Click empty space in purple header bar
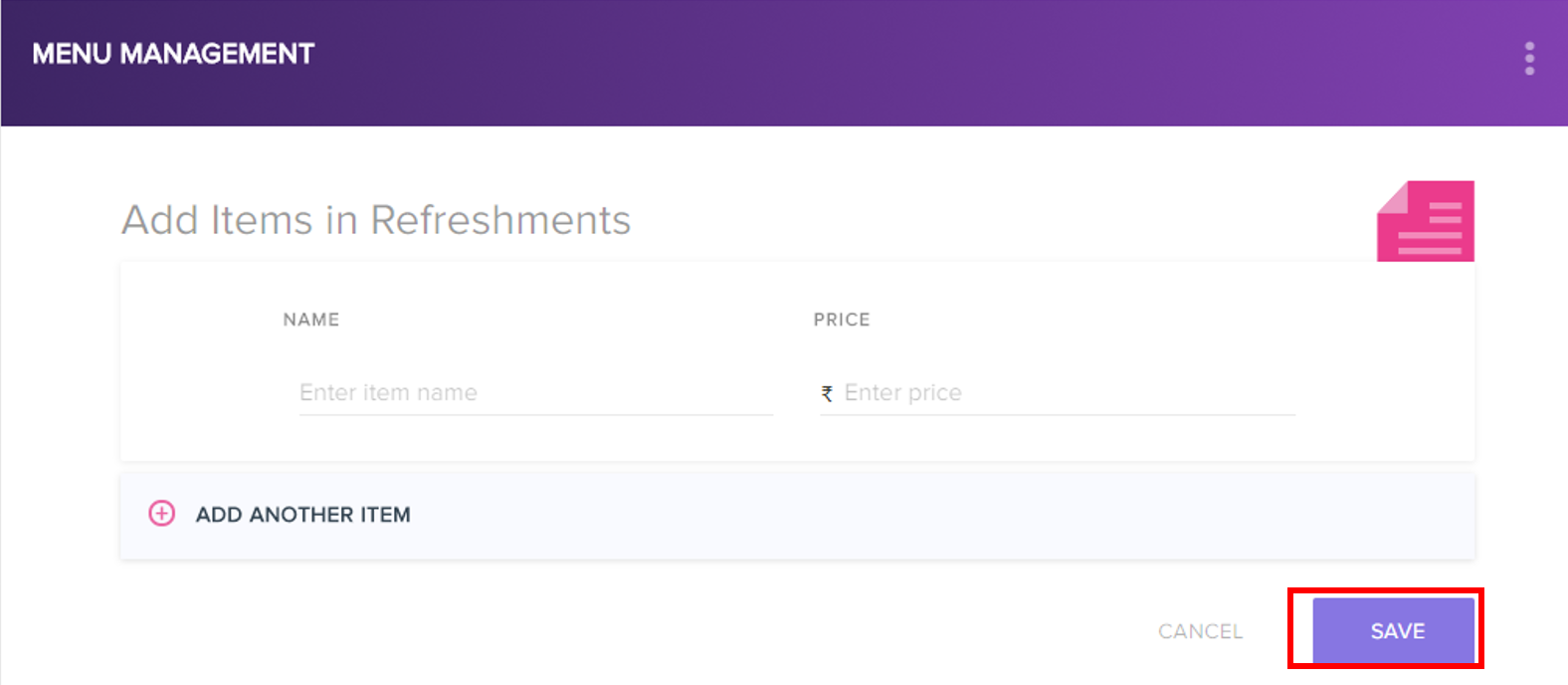 point(895,62)
